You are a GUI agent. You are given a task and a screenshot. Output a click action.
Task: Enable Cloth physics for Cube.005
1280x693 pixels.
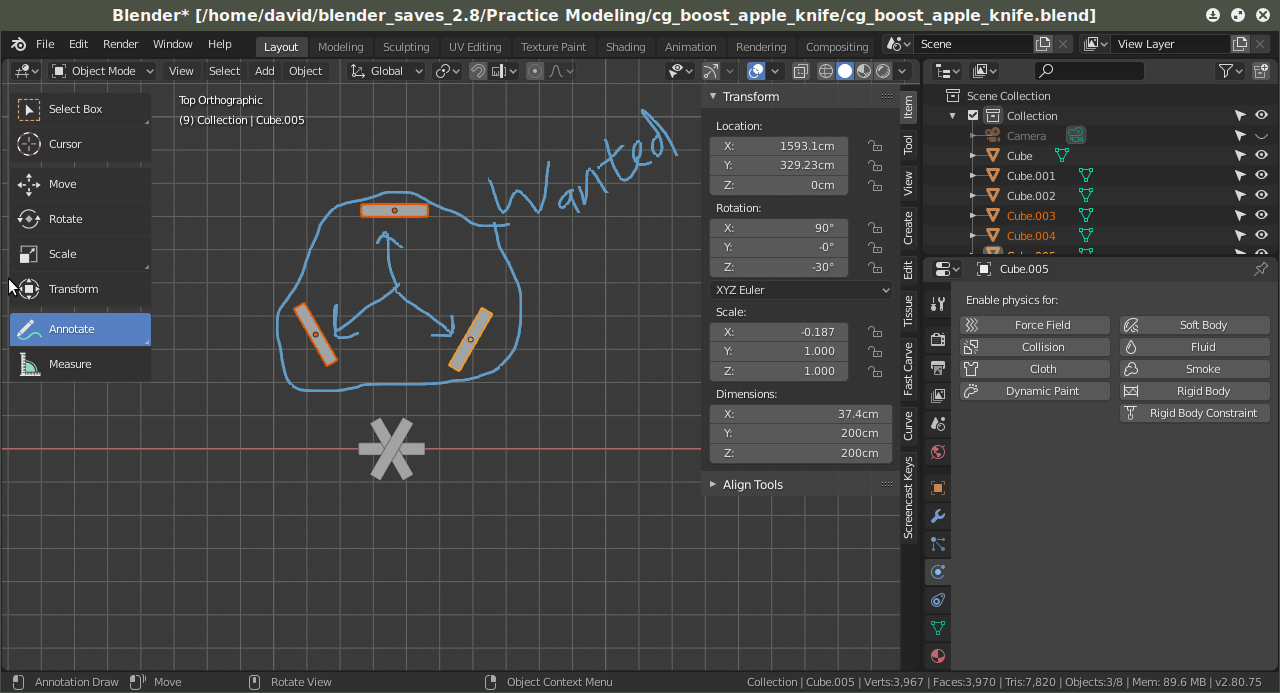click(1034, 368)
